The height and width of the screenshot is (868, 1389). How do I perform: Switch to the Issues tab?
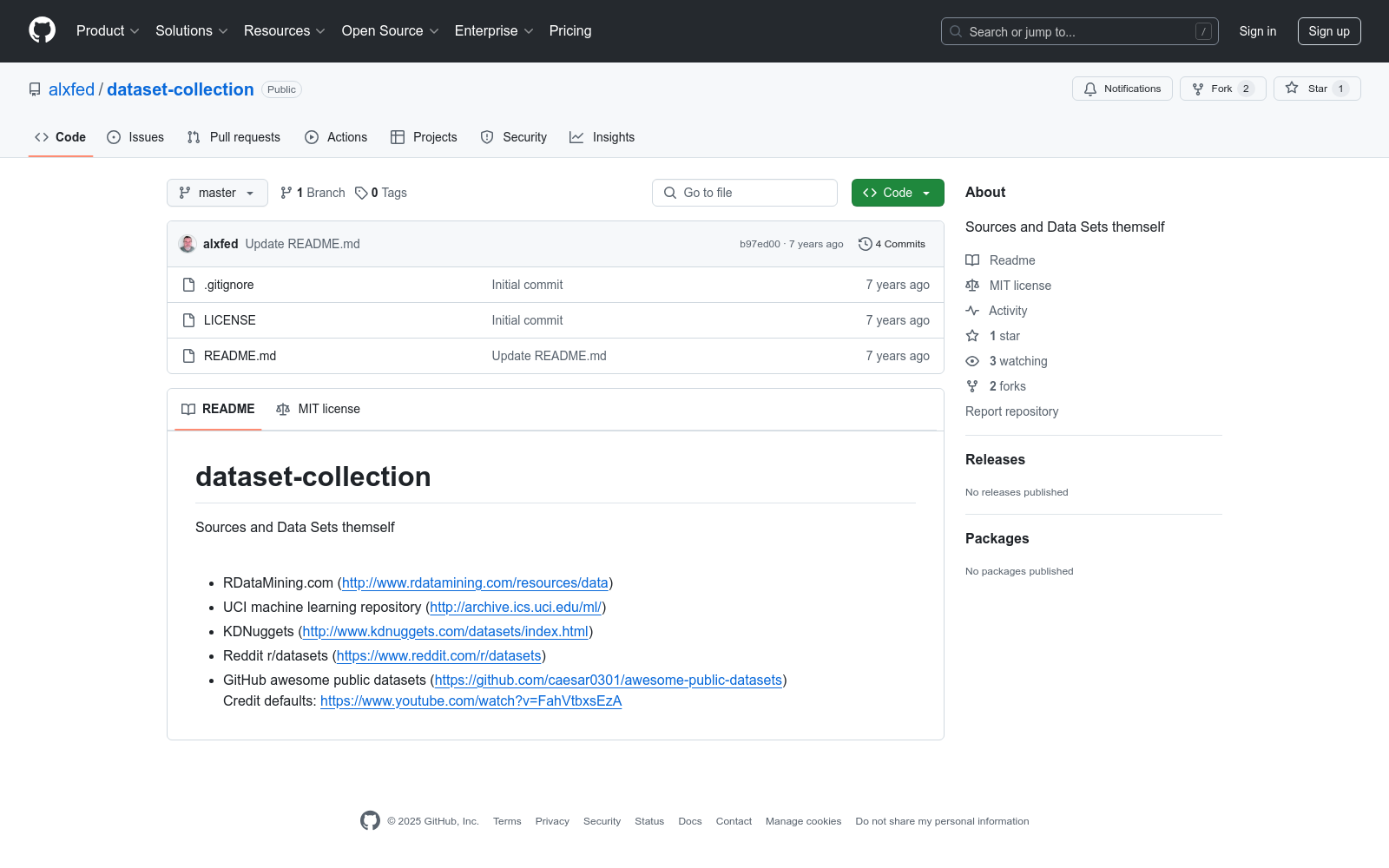[x=135, y=137]
